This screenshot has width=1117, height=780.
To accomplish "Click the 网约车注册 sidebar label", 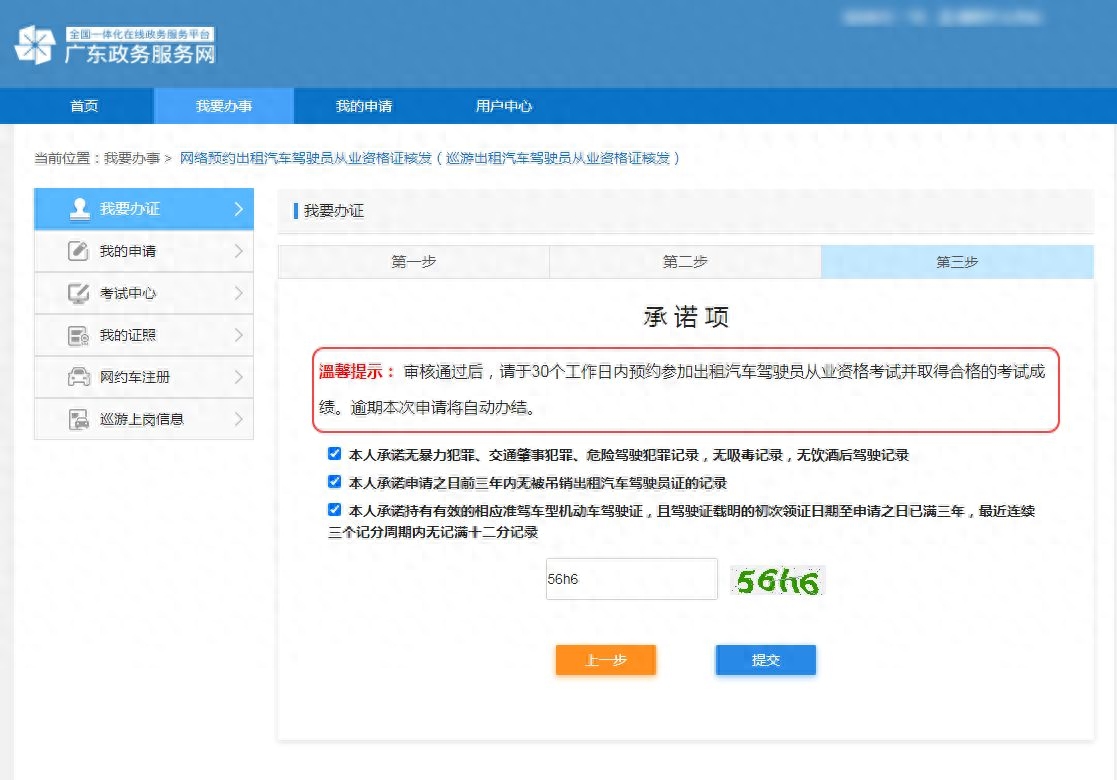I will [x=135, y=377].
